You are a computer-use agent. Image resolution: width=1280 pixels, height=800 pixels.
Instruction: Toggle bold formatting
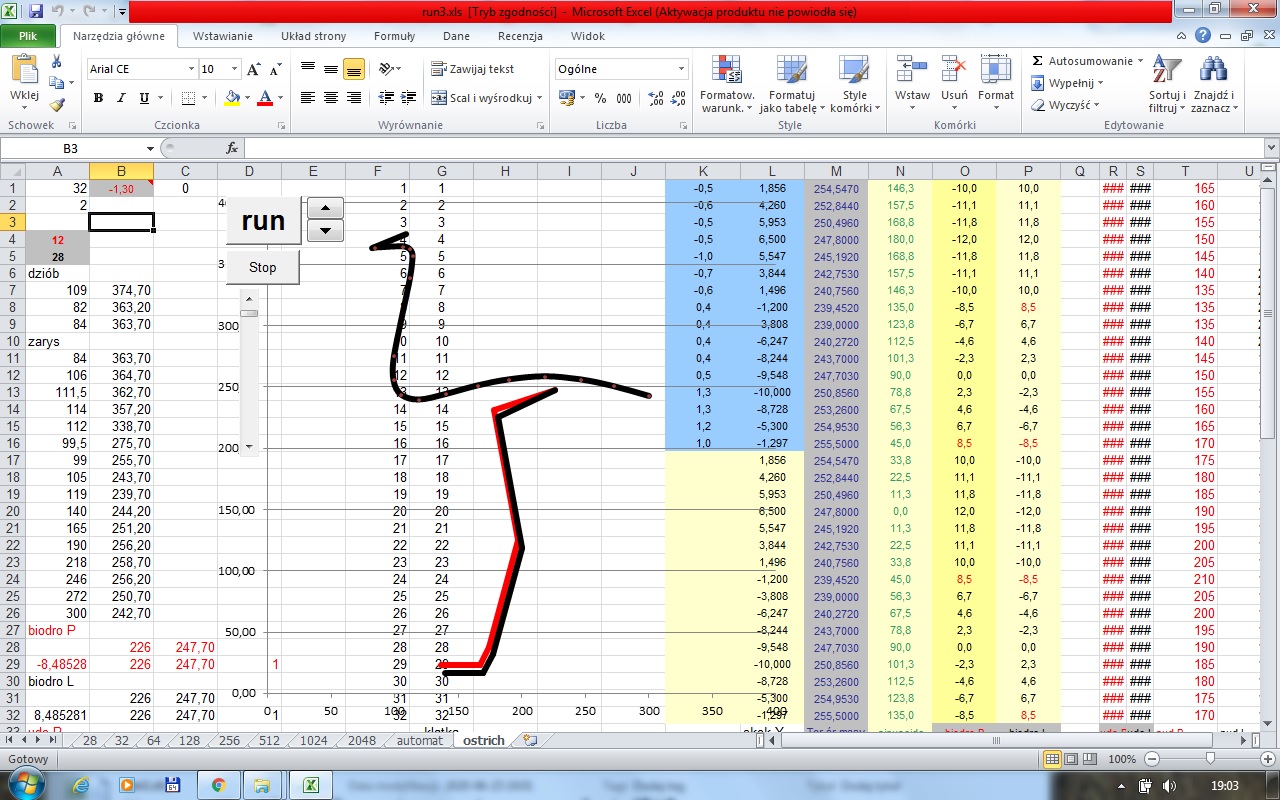point(98,98)
